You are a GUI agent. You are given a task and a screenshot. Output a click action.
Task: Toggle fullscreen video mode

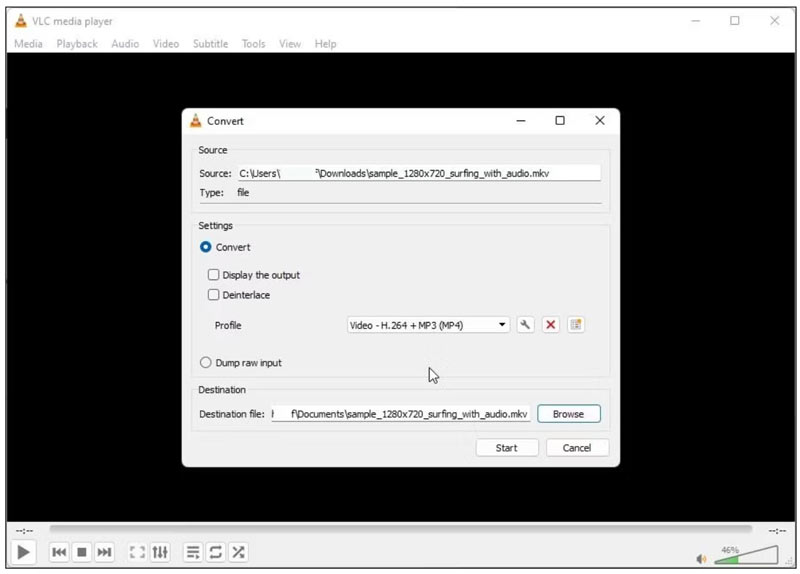pos(137,553)
